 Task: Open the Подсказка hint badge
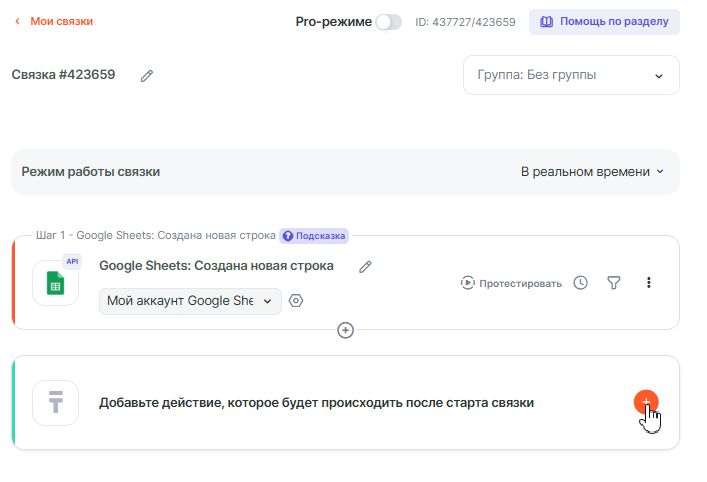(314, 236)
